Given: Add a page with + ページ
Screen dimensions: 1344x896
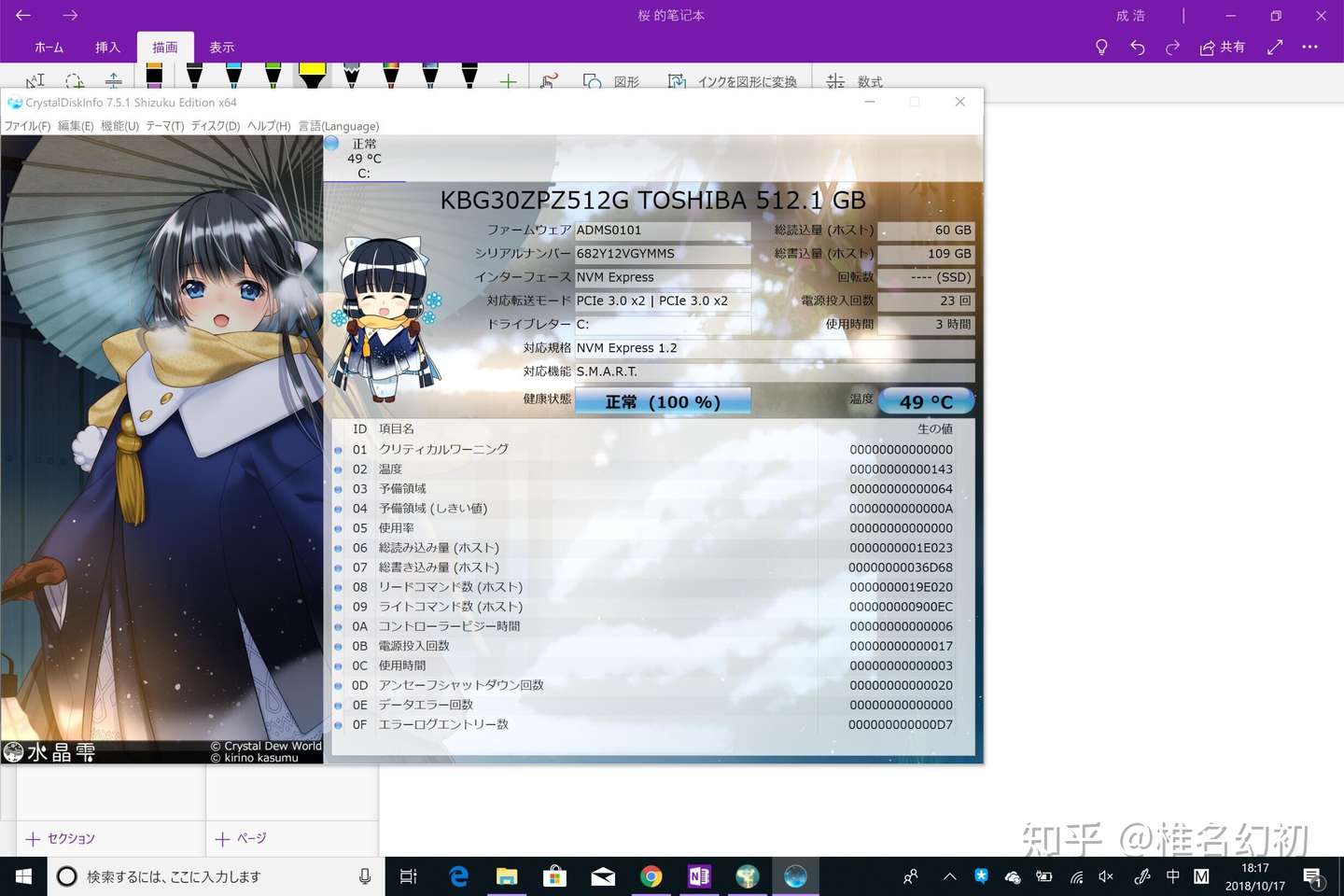Looking at the screenshot, I should 241,839.
